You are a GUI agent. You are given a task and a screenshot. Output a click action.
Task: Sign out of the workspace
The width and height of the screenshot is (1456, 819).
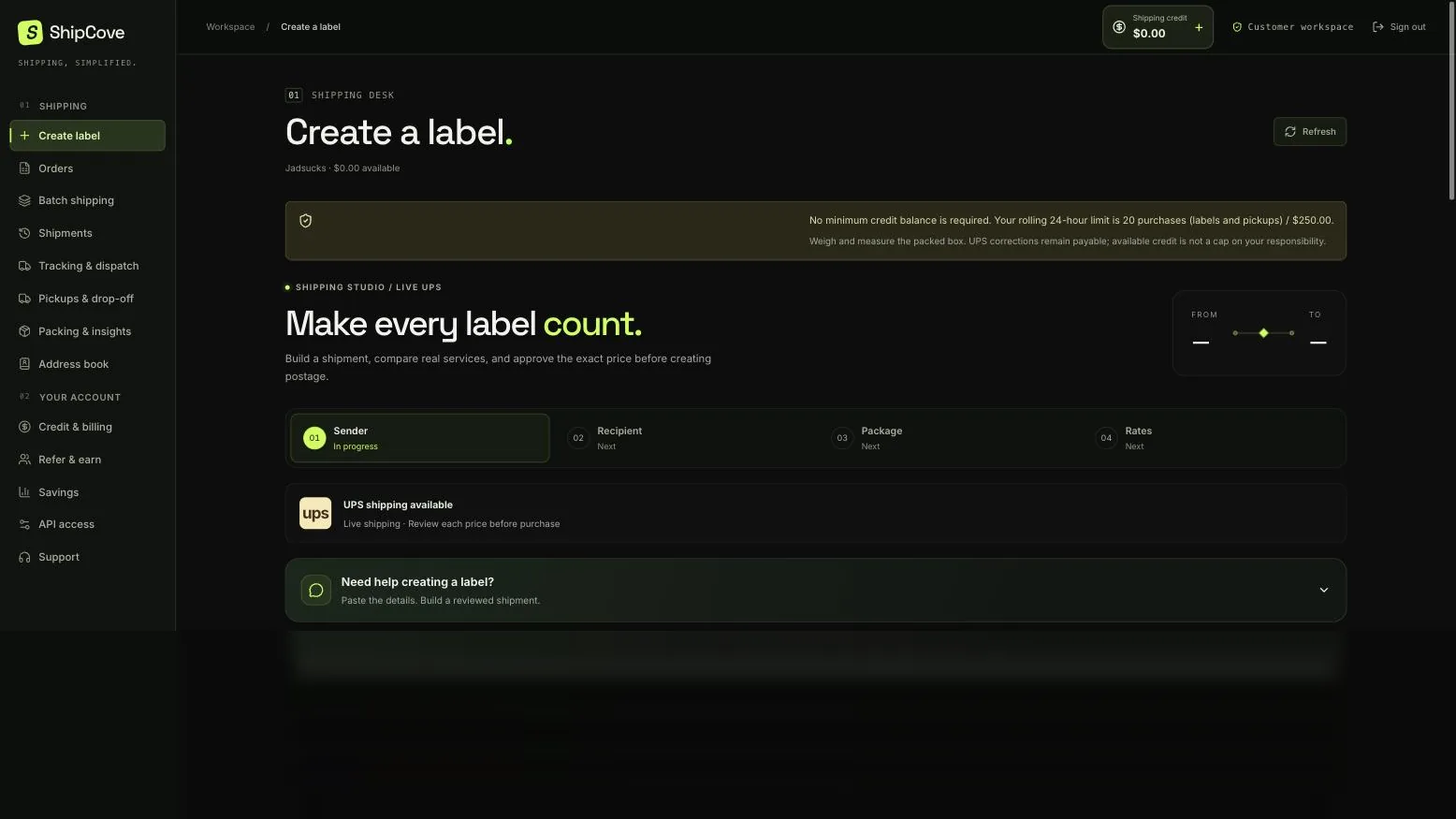pos(1398,27)
